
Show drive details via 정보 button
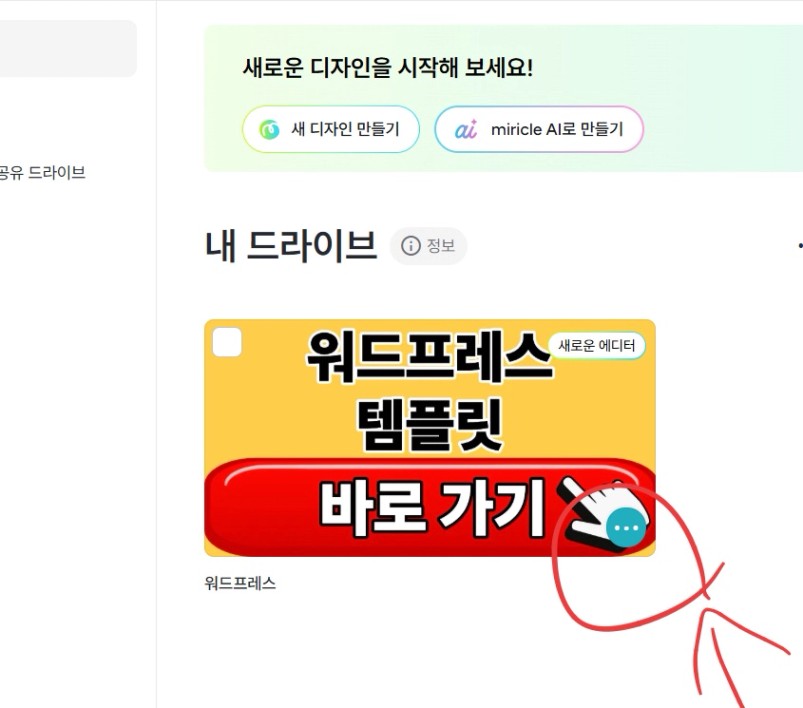coord(428,246)
